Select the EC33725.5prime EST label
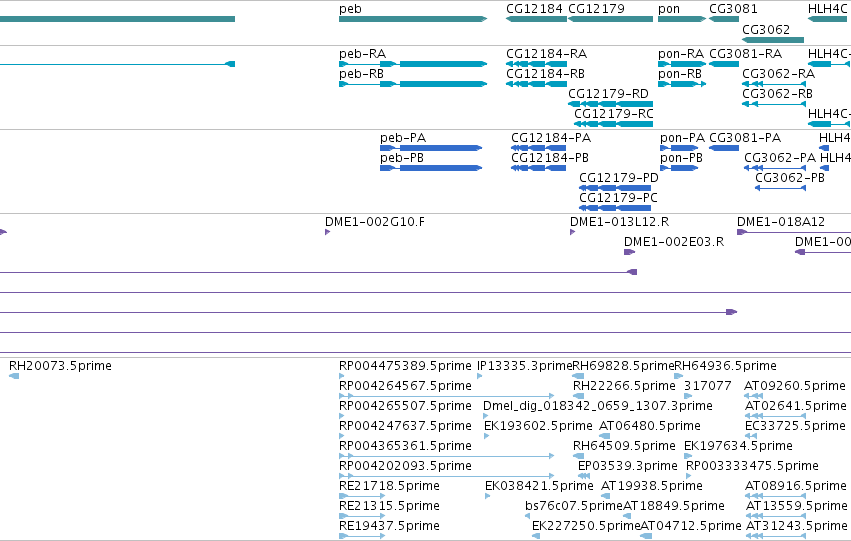 [x=796, y=426]
